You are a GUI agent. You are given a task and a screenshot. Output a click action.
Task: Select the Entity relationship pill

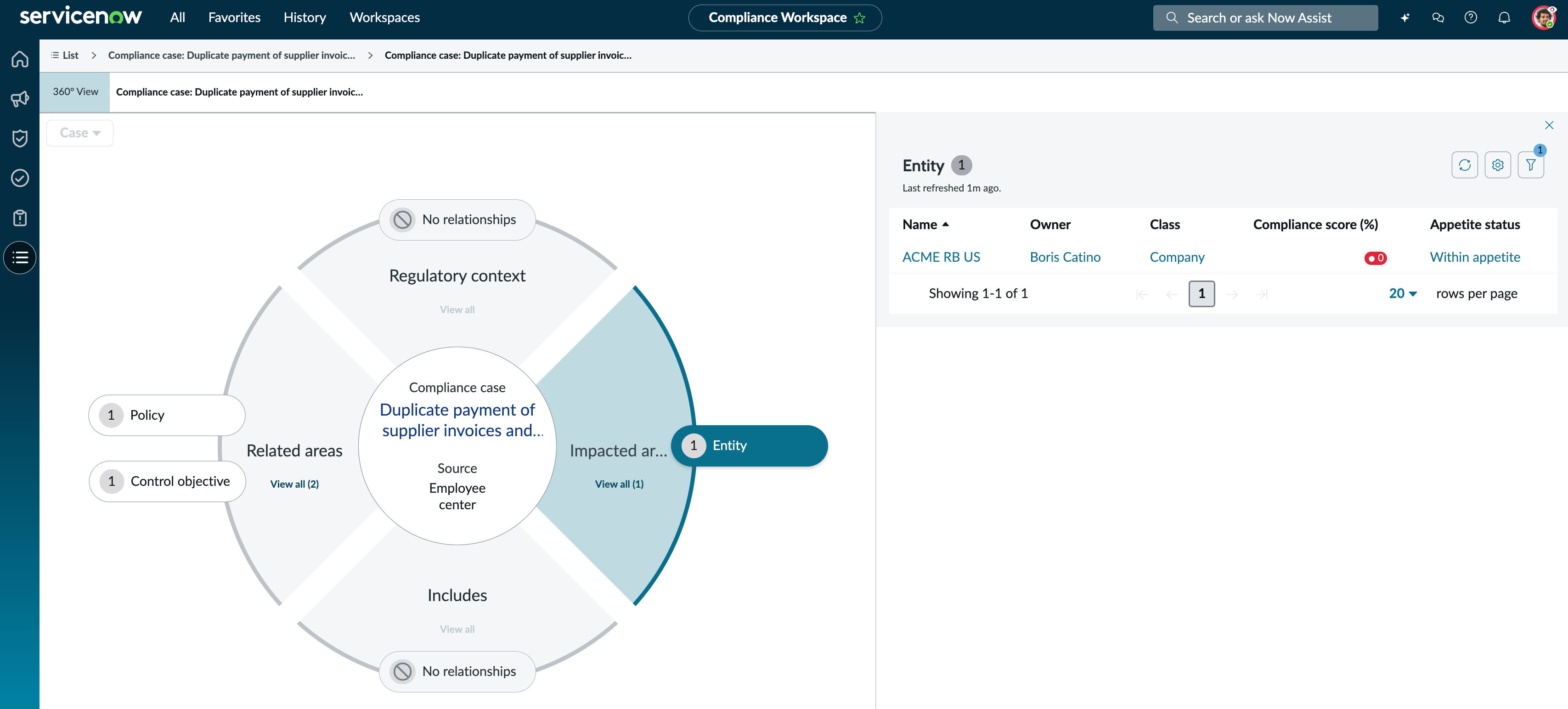(749, 446)
